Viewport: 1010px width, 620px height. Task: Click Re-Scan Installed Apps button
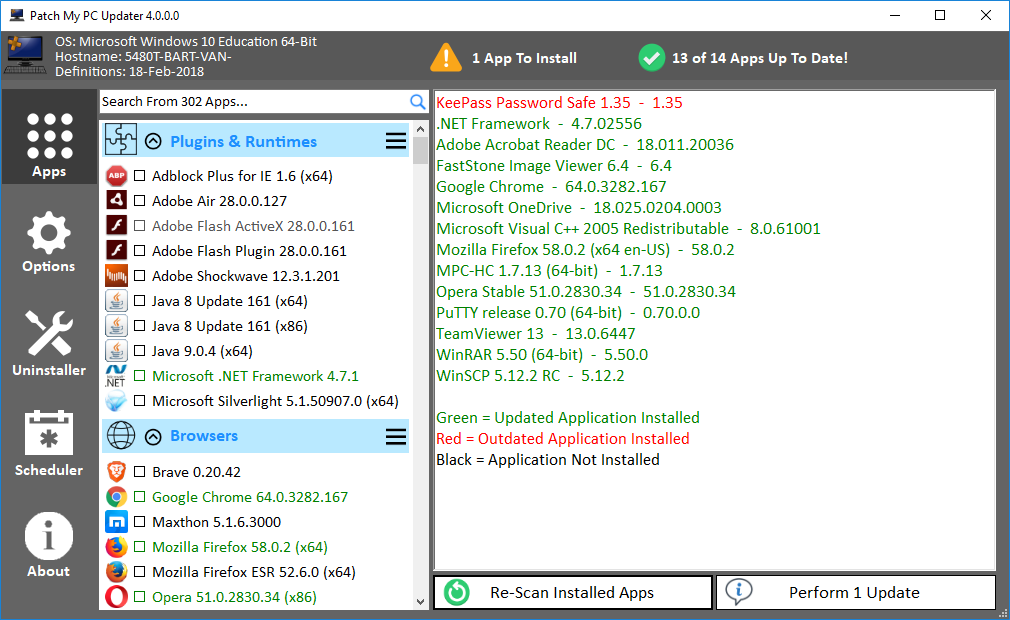[x=573, y=592]
